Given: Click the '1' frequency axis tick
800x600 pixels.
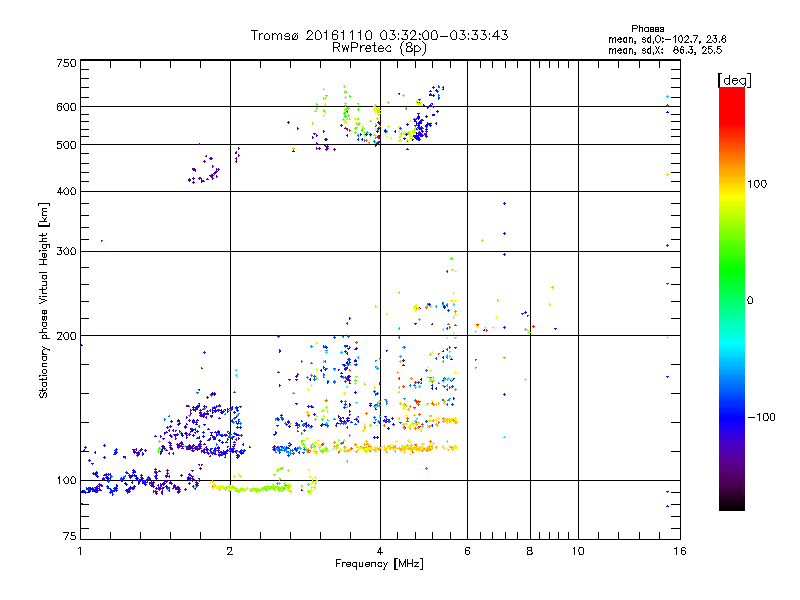Looking at the screenshot, I should pos(80,551).
